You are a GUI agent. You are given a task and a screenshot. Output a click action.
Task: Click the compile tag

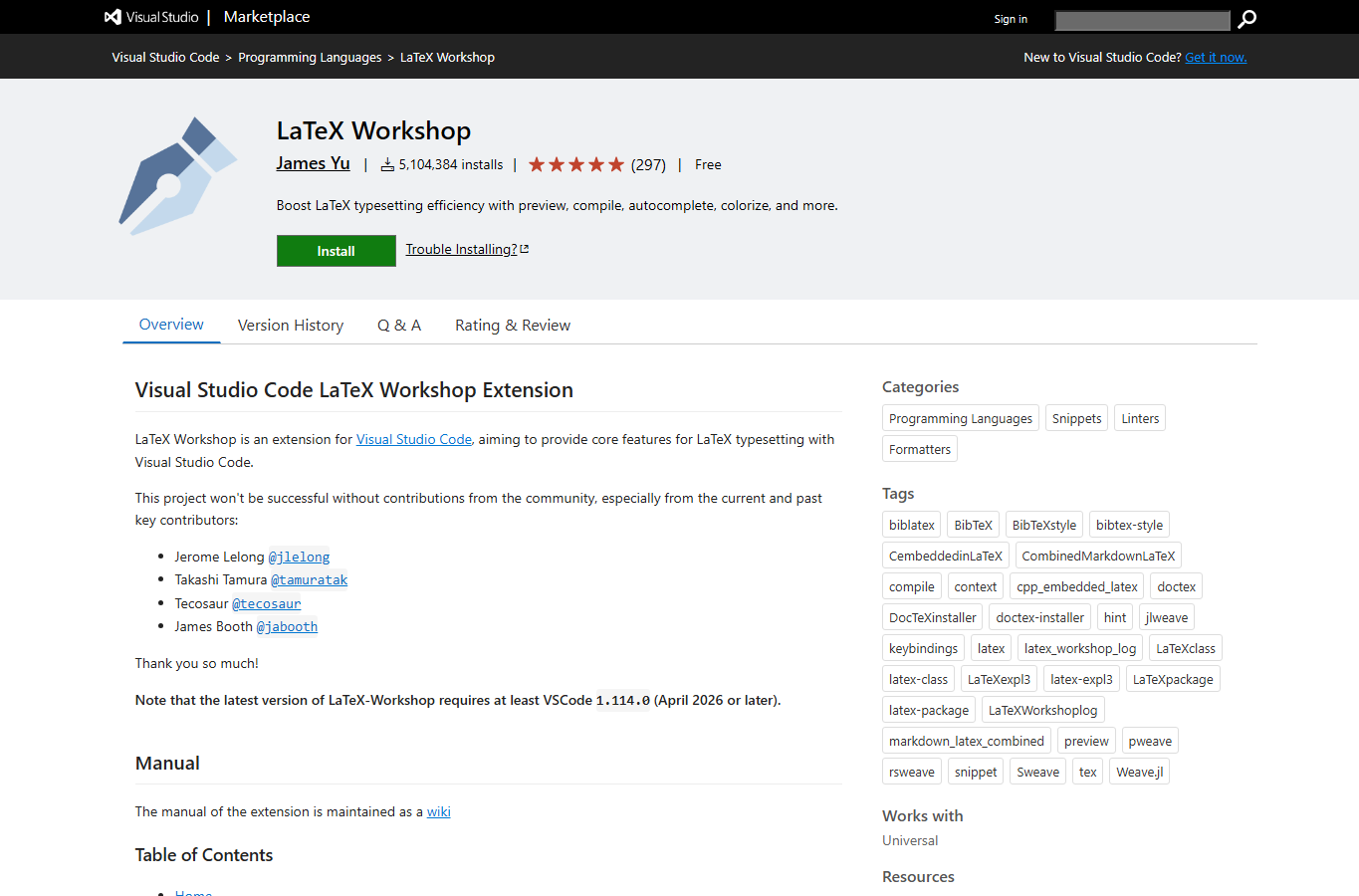(x=912, y=586)
